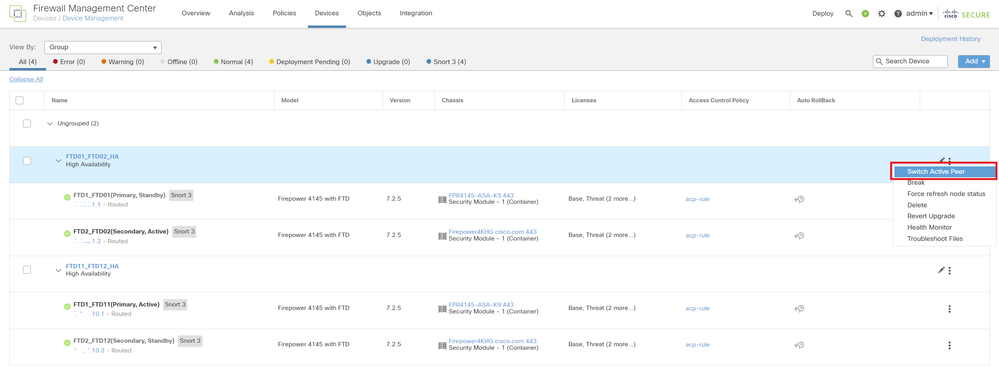Image resolution: width=999 pixels, height=369 pixels.
Task: Open the View By Group dropdown
Action: point(103,47)
